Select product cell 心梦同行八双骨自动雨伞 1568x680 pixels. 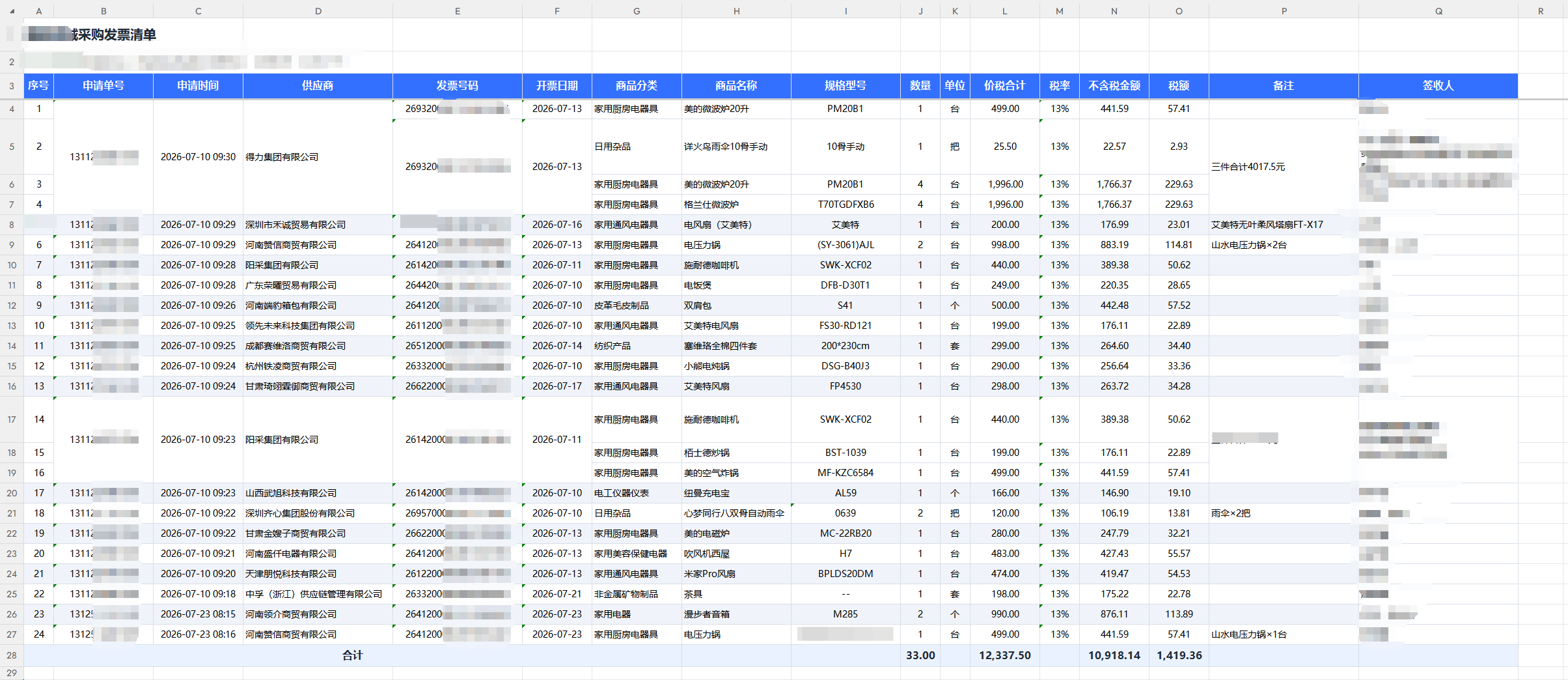point(736,513)
